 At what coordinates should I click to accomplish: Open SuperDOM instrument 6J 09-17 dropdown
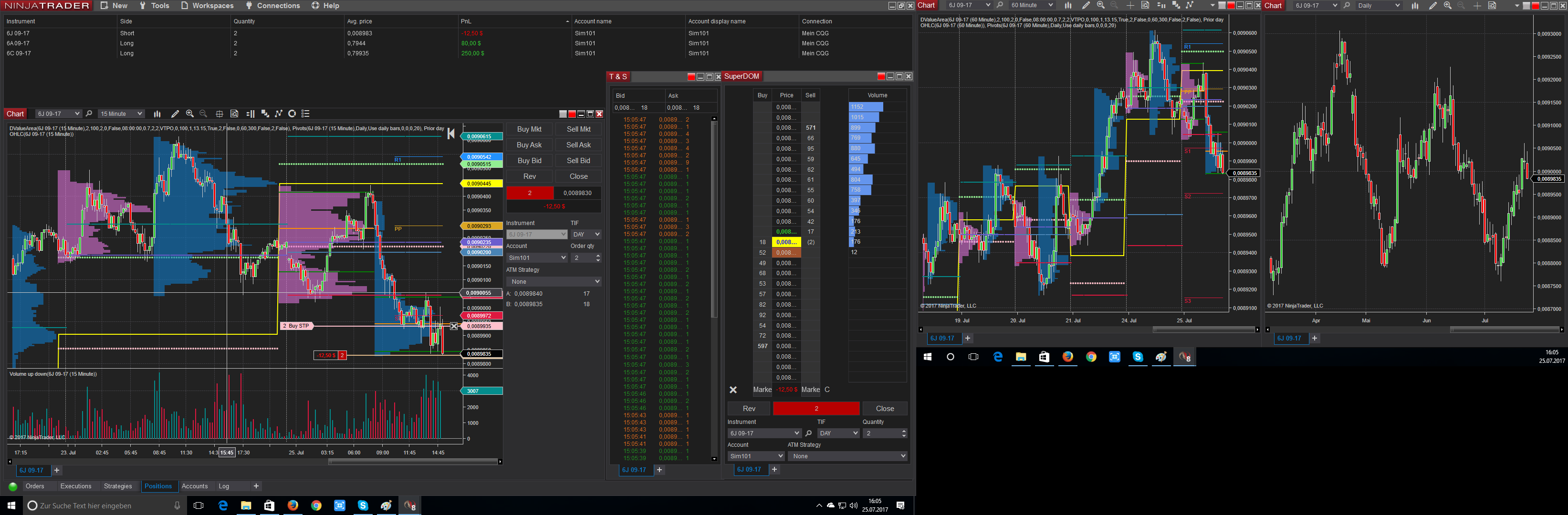764,433
